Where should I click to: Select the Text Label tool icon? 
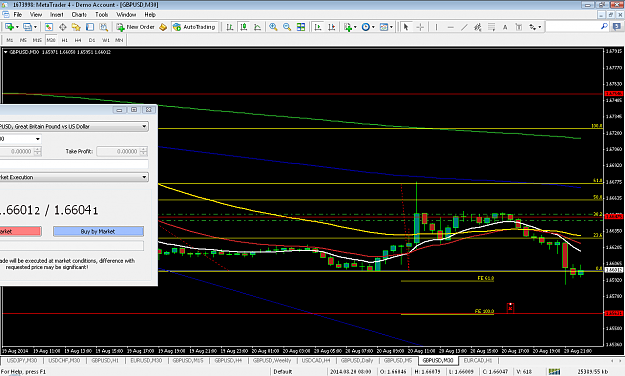[519, 27]
